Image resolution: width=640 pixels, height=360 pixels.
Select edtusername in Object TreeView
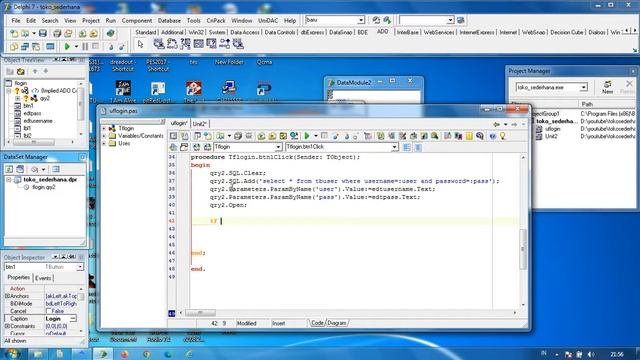(38, 121)
